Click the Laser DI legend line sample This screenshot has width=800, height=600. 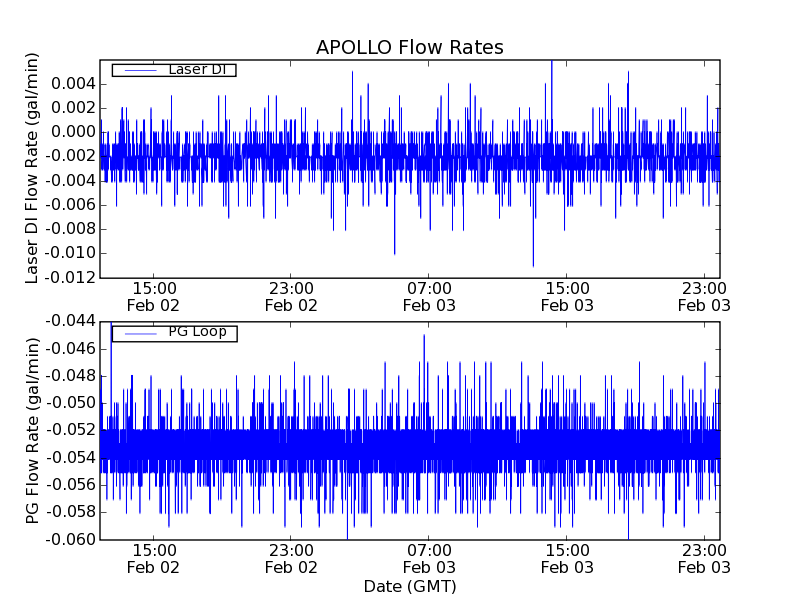pyautogui.click(x=141, y=70)
